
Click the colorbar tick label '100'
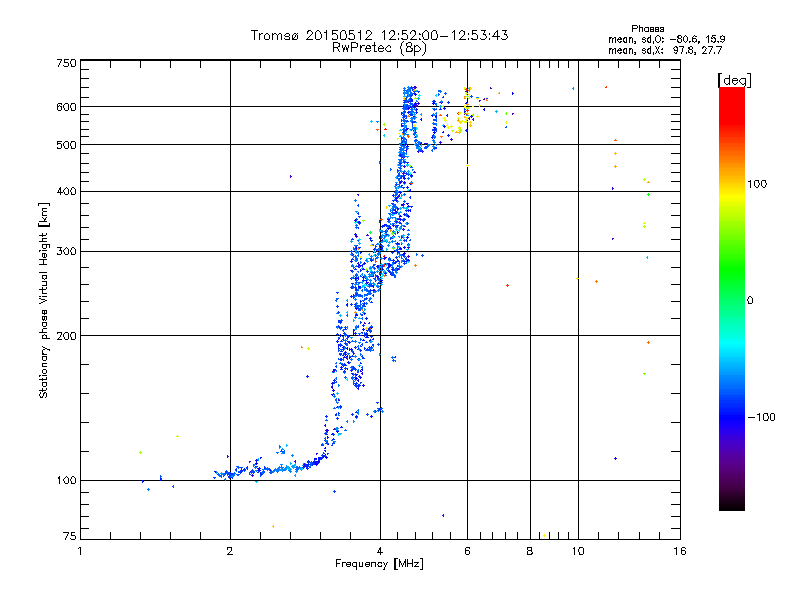[757, 184]
